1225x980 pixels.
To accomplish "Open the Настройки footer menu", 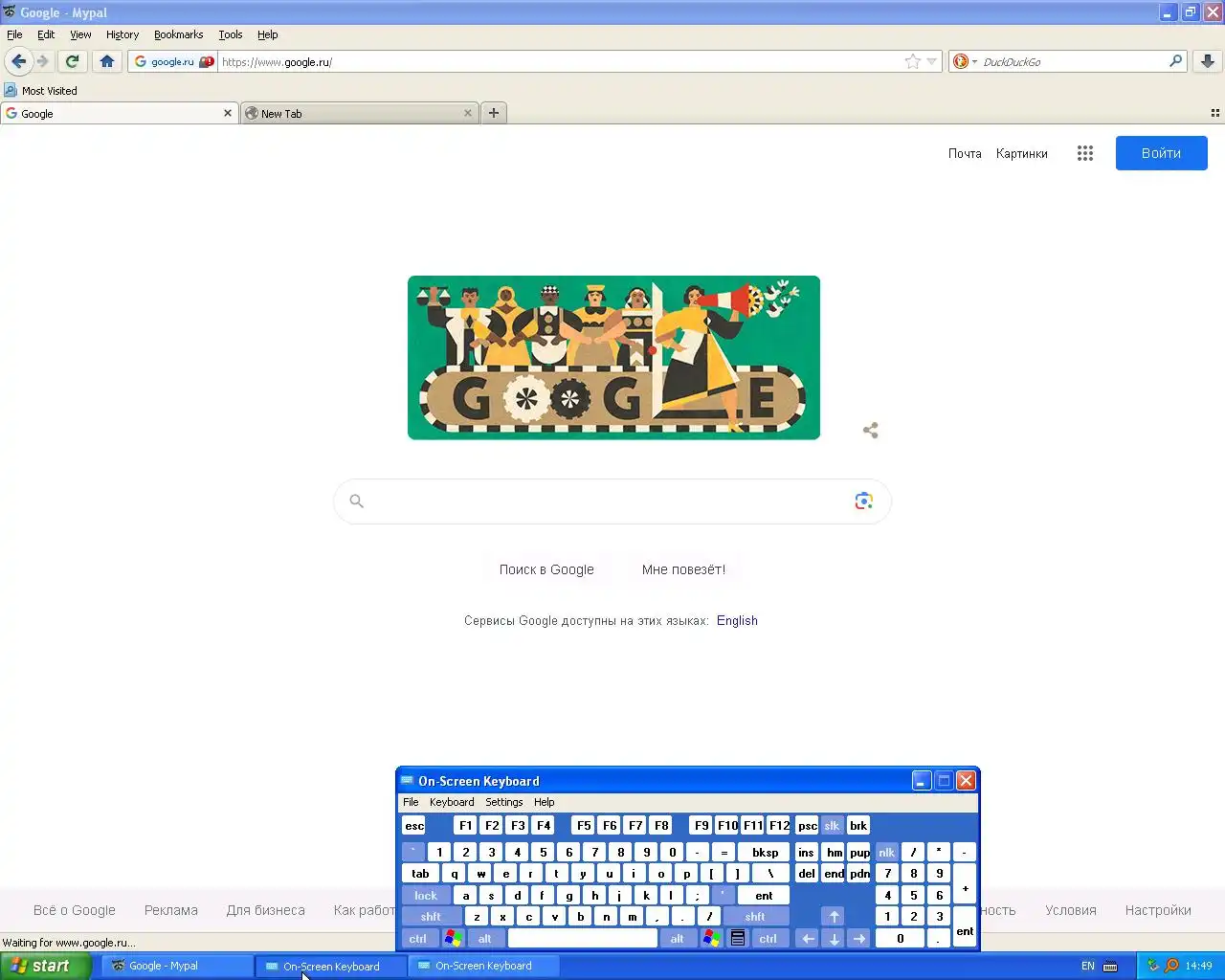I will pos(1158,910).
